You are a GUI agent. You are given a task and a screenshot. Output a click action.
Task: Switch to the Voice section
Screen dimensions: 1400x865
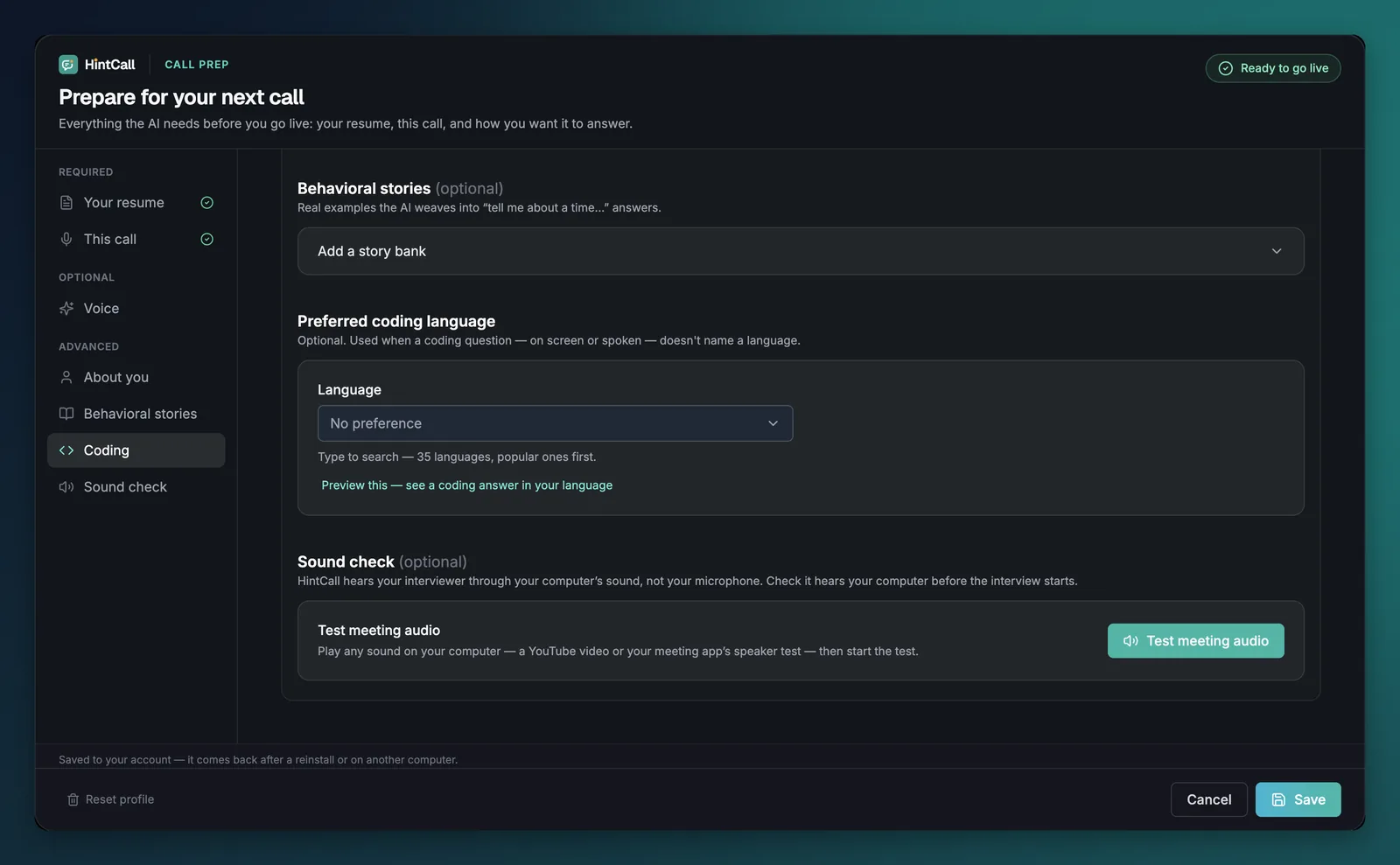[136, 309]
